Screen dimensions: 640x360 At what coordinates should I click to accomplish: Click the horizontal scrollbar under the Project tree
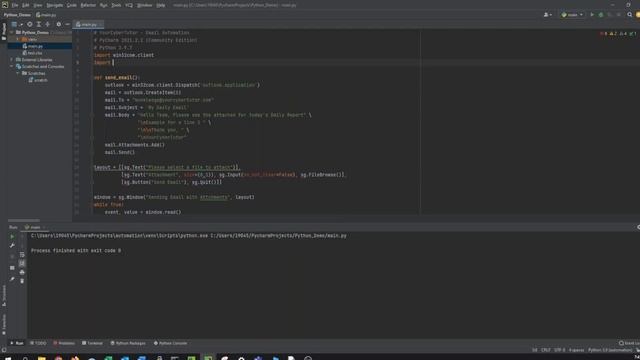(x=24, y=220)
